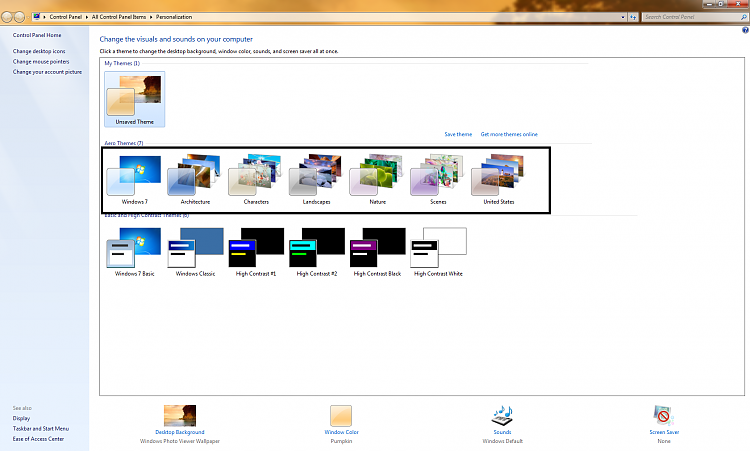
Task: Click the Personalization breadcrumb
Action: coord(174,17)
